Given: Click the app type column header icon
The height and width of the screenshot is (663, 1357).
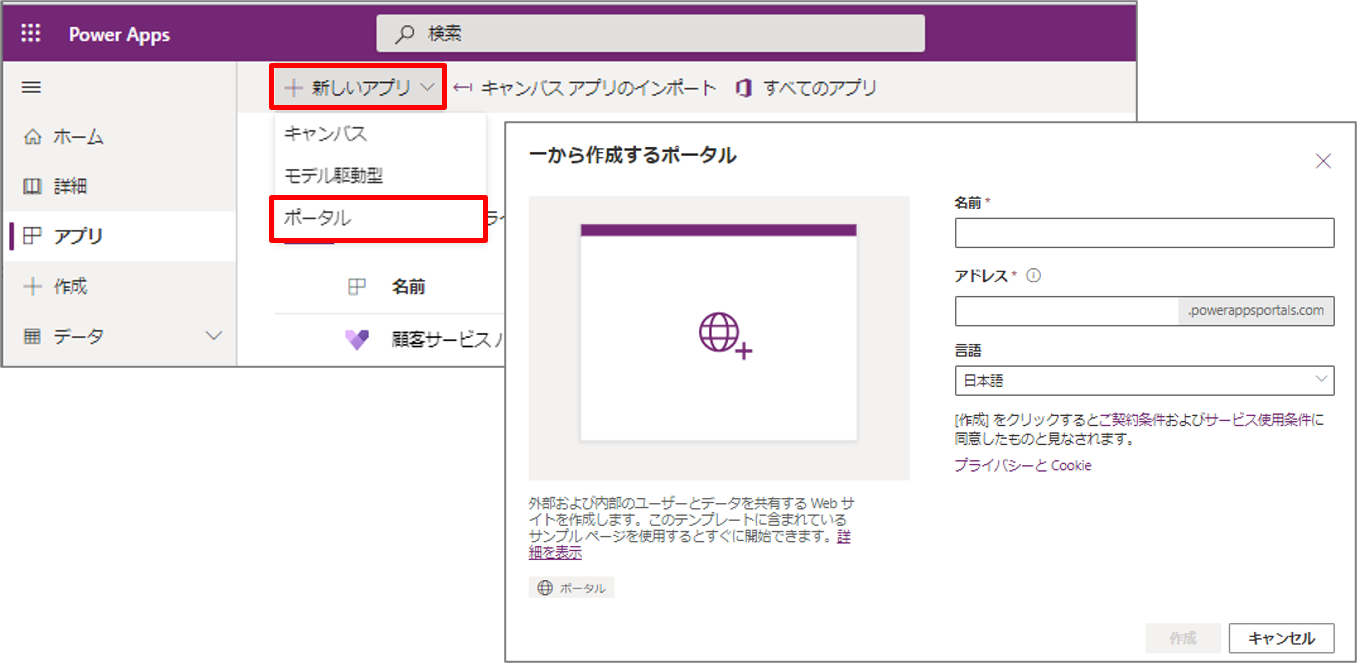Looking at the screenshot, I should coord(356,287).
